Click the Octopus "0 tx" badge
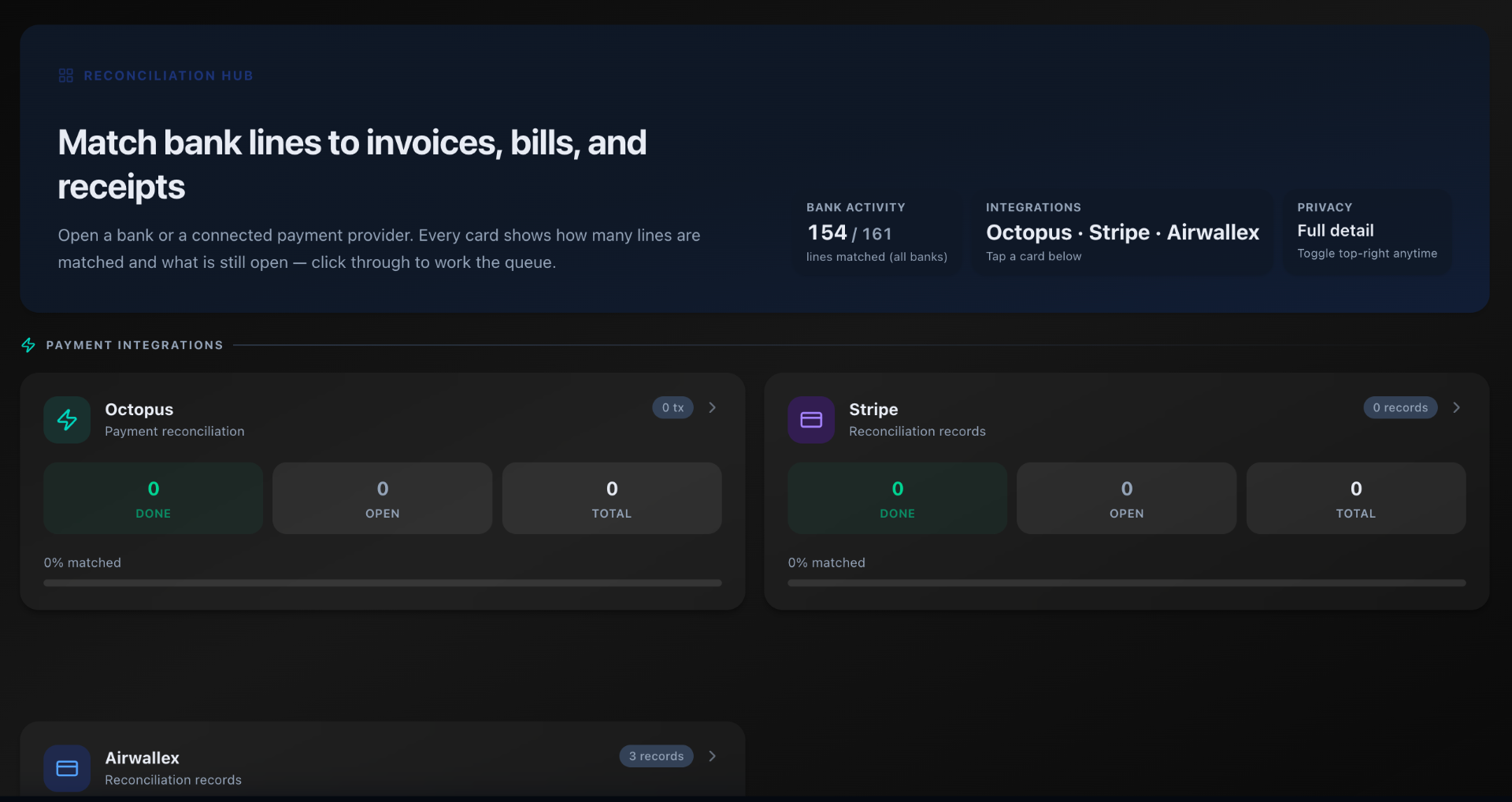 pyautogui.click(x=673, y=407)
